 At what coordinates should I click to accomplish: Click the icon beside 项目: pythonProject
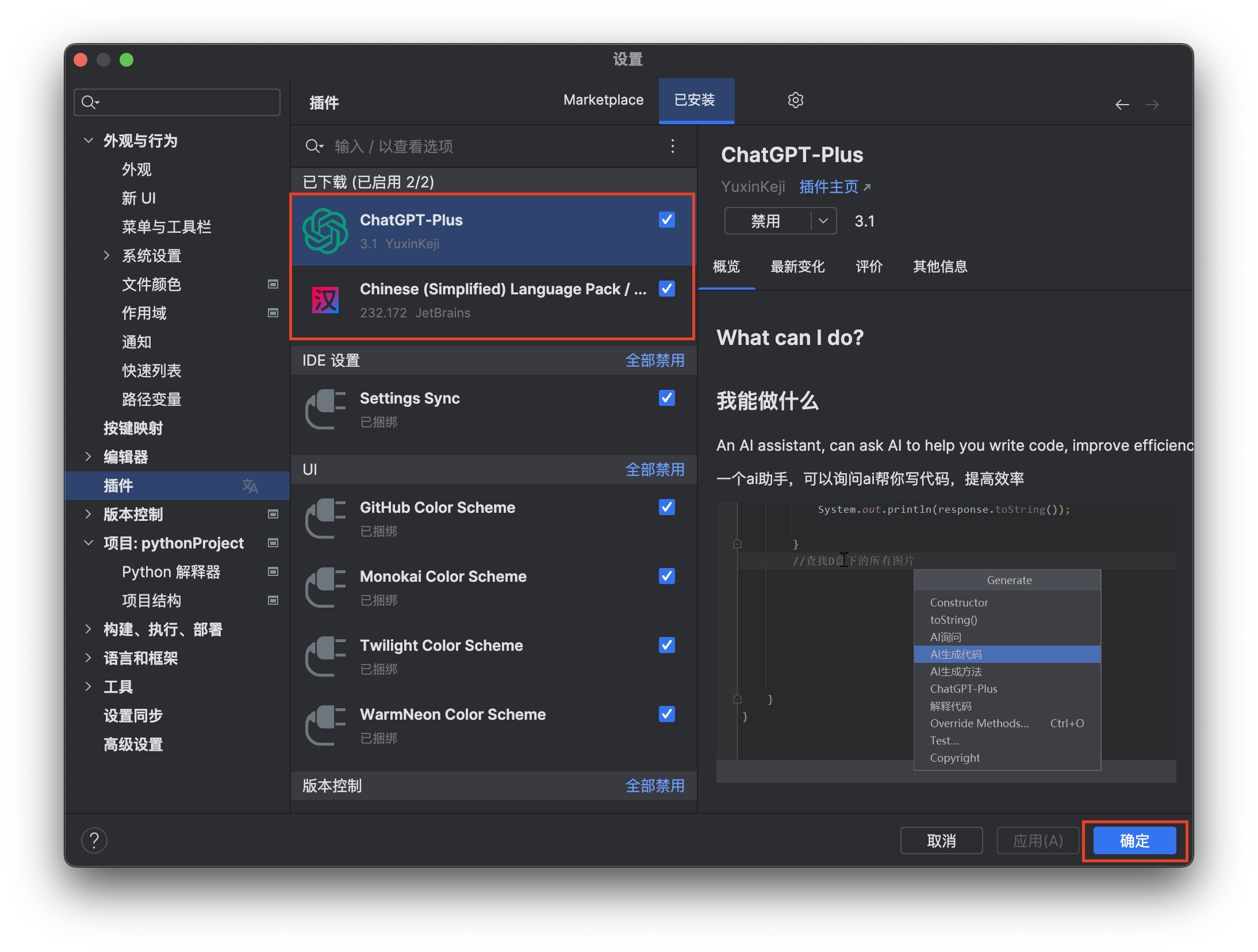(x=273, y=543)
